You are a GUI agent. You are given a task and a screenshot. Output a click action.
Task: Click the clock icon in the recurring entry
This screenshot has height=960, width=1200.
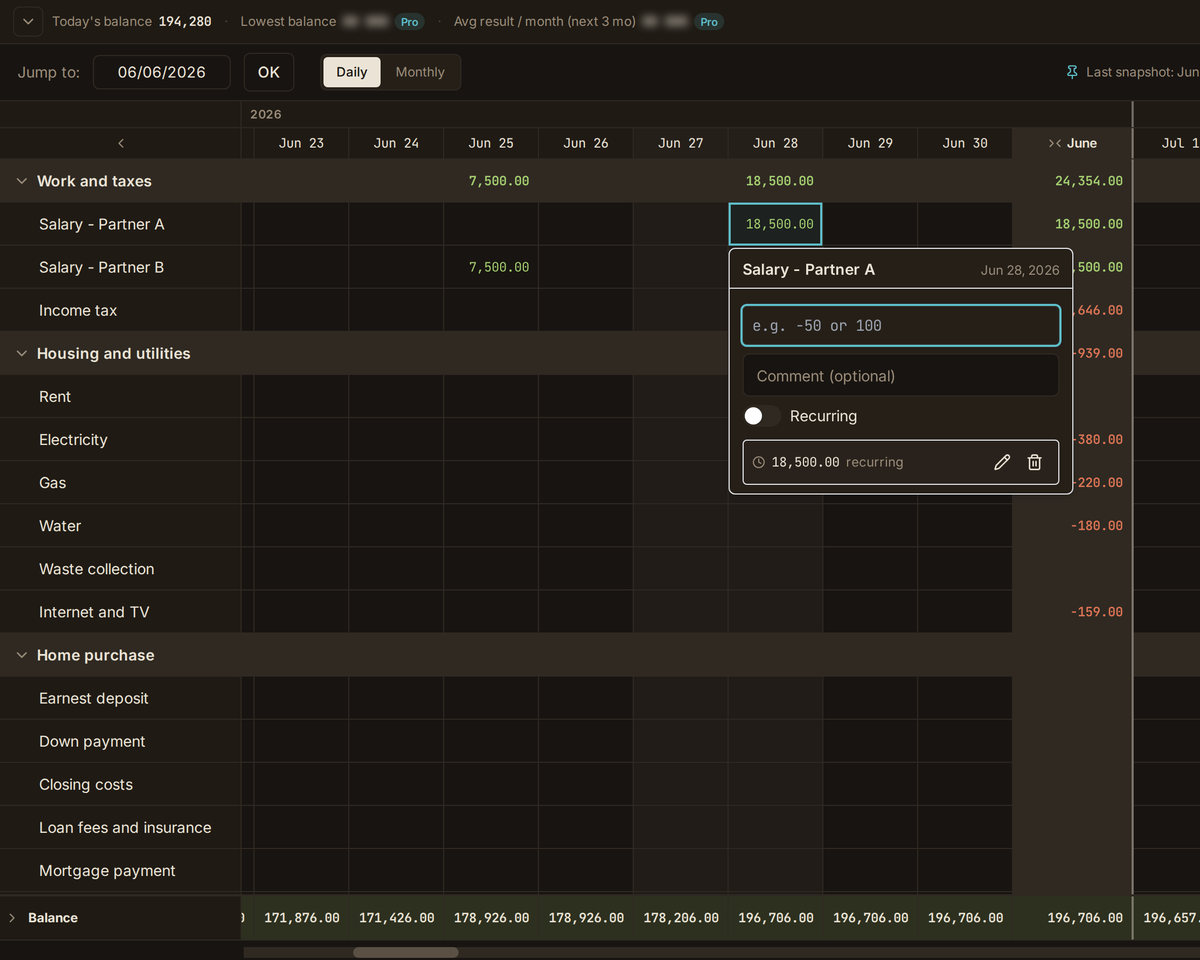click(x=759, y=463)
